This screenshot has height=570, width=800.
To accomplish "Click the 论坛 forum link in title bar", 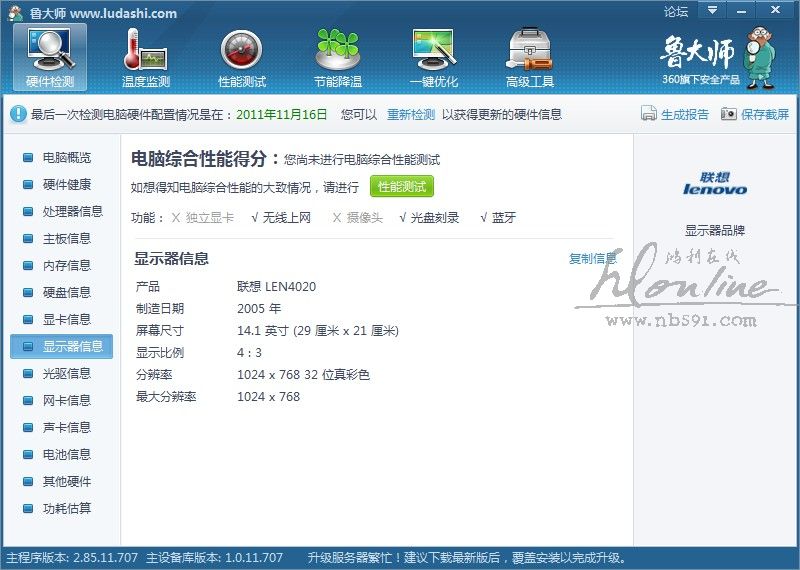I will (676, 11).
